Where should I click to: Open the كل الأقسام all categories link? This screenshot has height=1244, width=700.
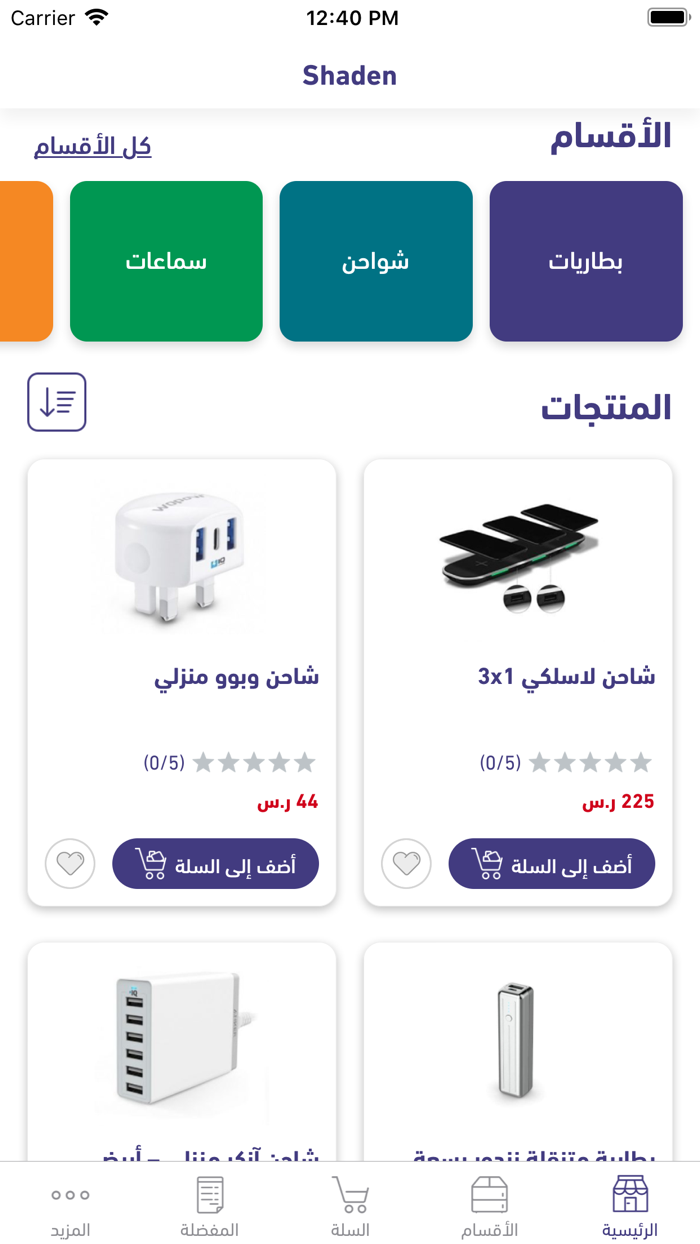92,147
